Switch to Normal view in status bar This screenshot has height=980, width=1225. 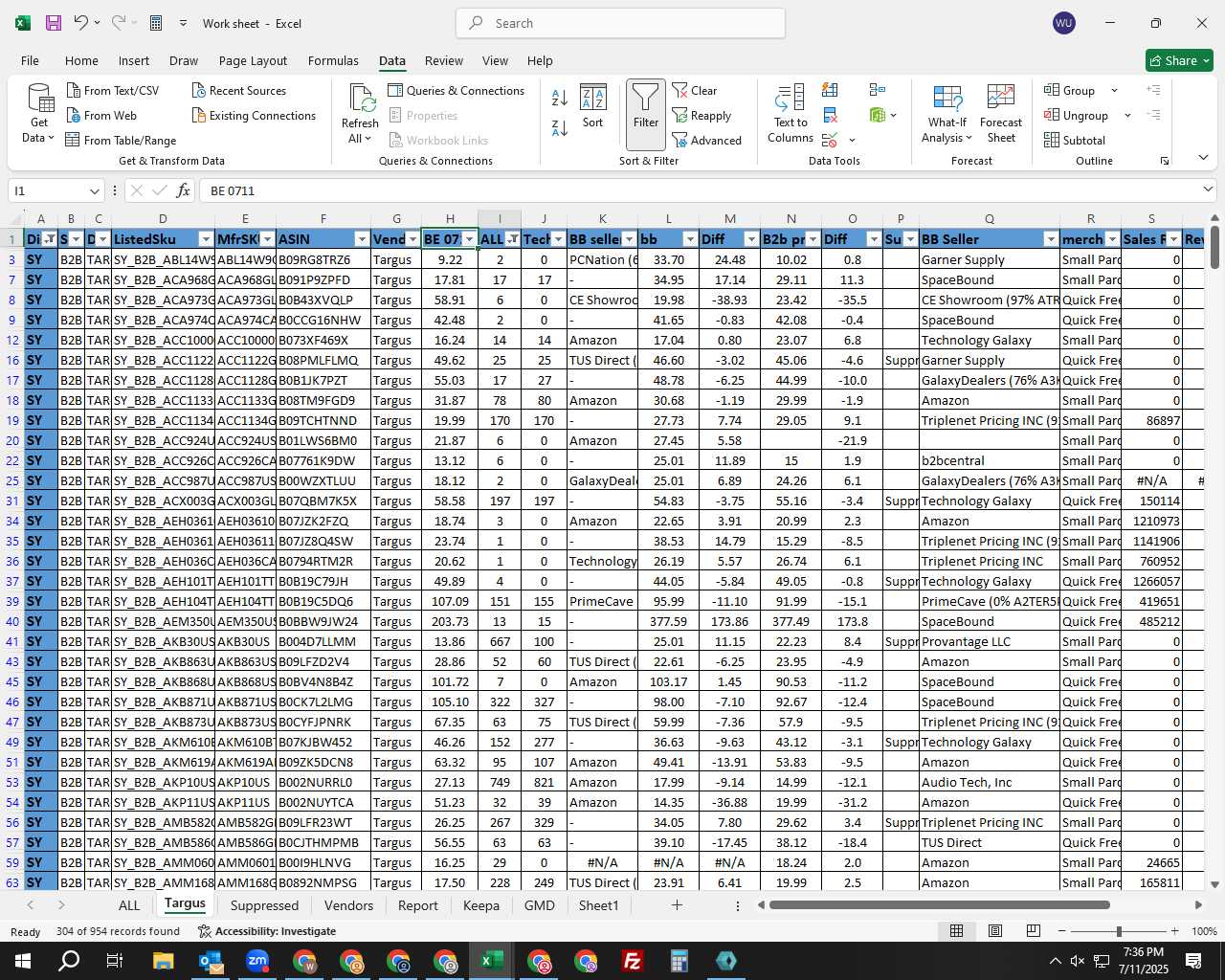tap(956, 931)
